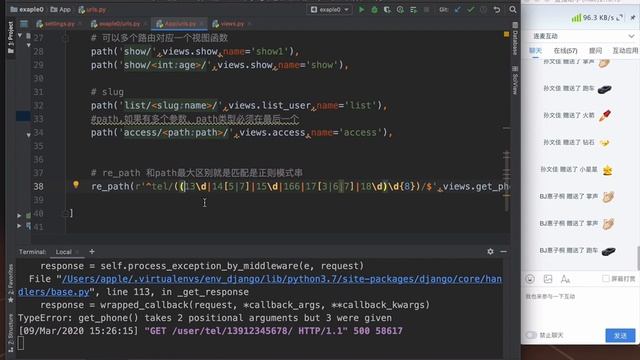Image resolution: width=640 pixels, height=360 pixels.
Task: Click the bookmark marker beside line 33
Action: pos(23,116)
